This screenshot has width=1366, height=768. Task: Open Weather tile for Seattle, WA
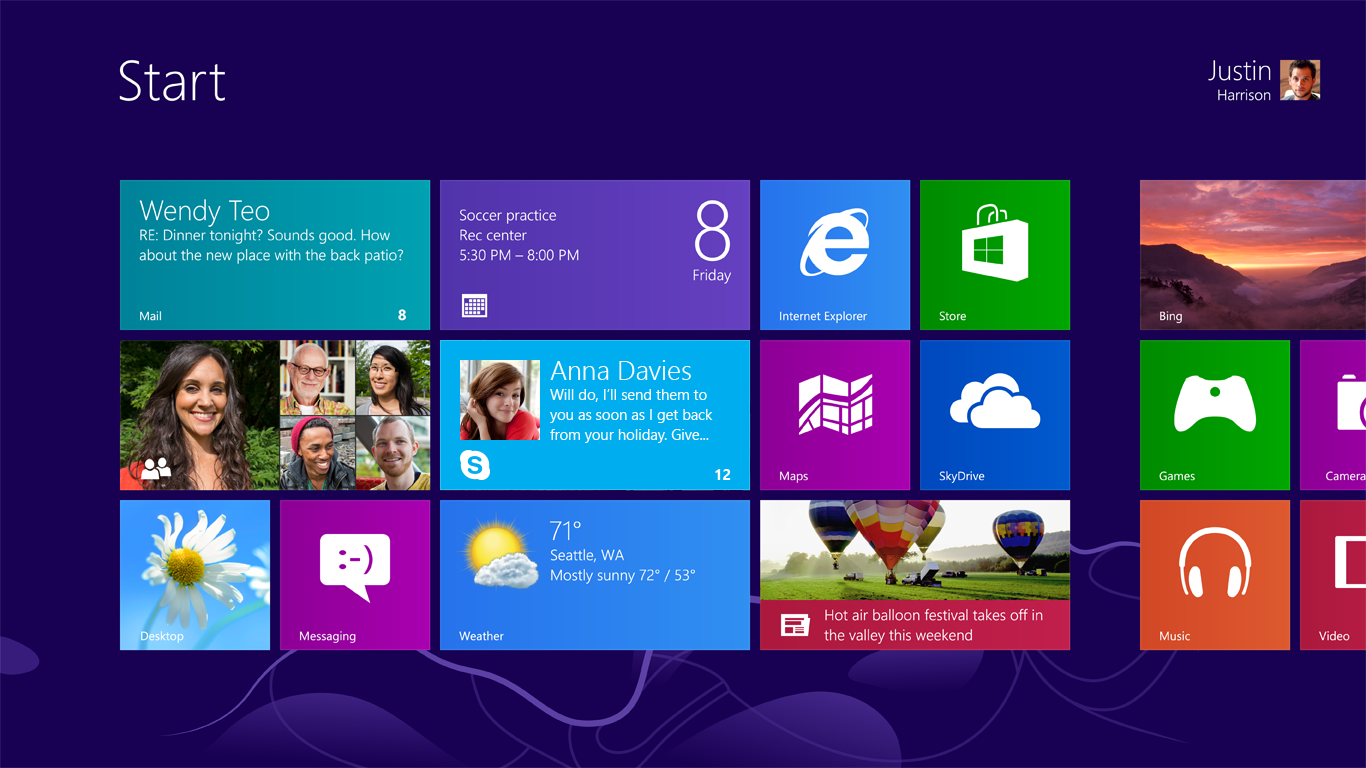pos(595,575)
